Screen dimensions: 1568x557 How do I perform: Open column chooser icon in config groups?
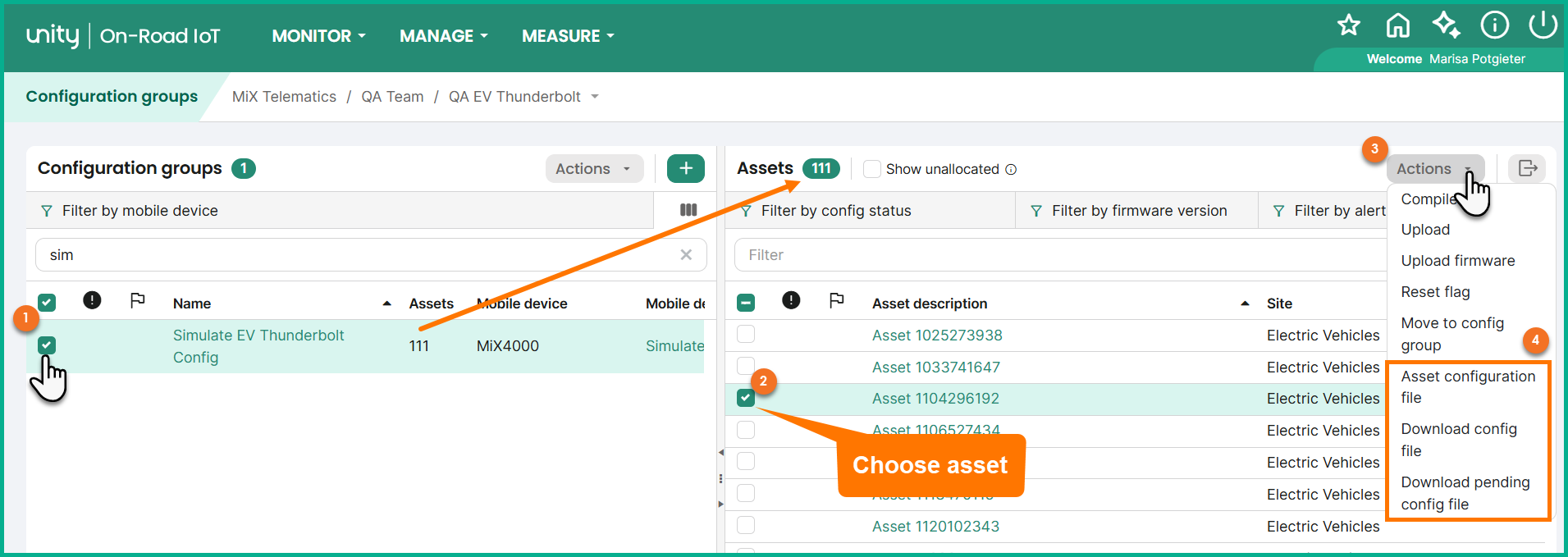point(688,210)
